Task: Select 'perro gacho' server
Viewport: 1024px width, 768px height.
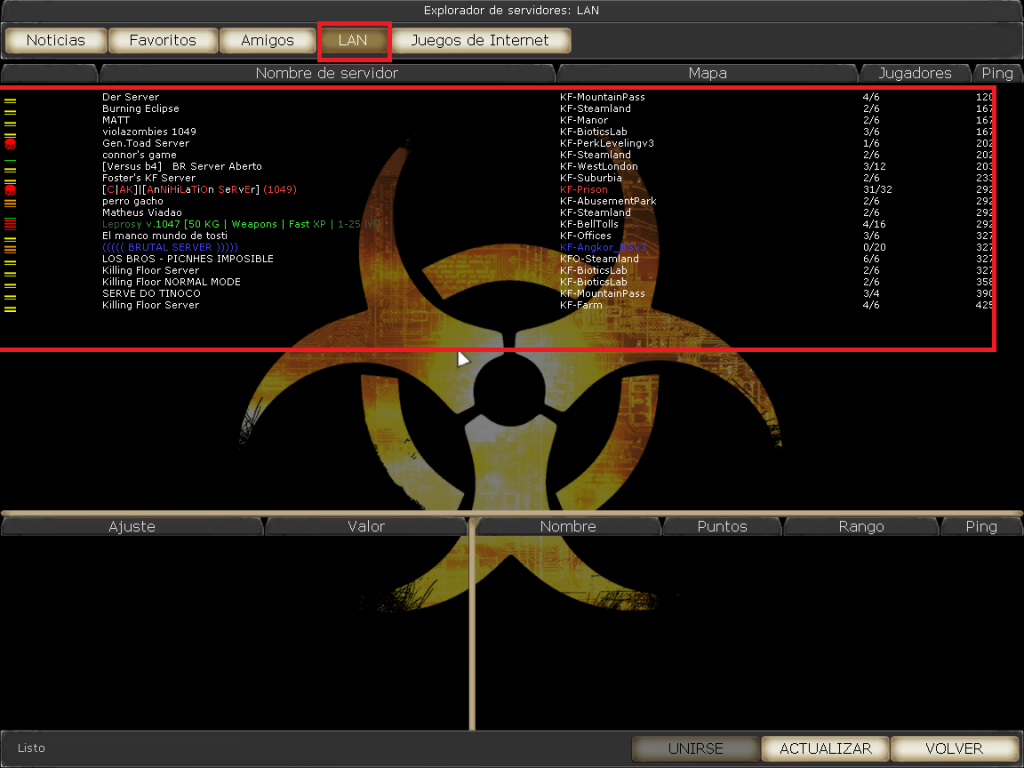Action: coord(133,201)
